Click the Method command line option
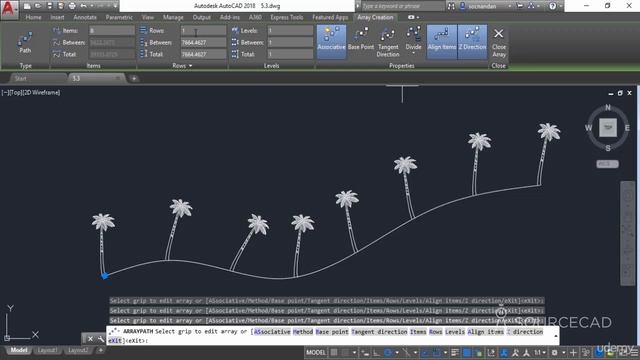This screenshot has height=360, width=640. tap(303, 332)
